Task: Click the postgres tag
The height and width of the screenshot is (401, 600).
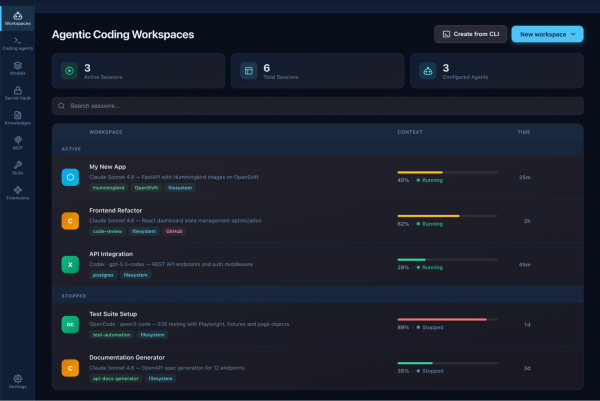Action: click(103, 275)
